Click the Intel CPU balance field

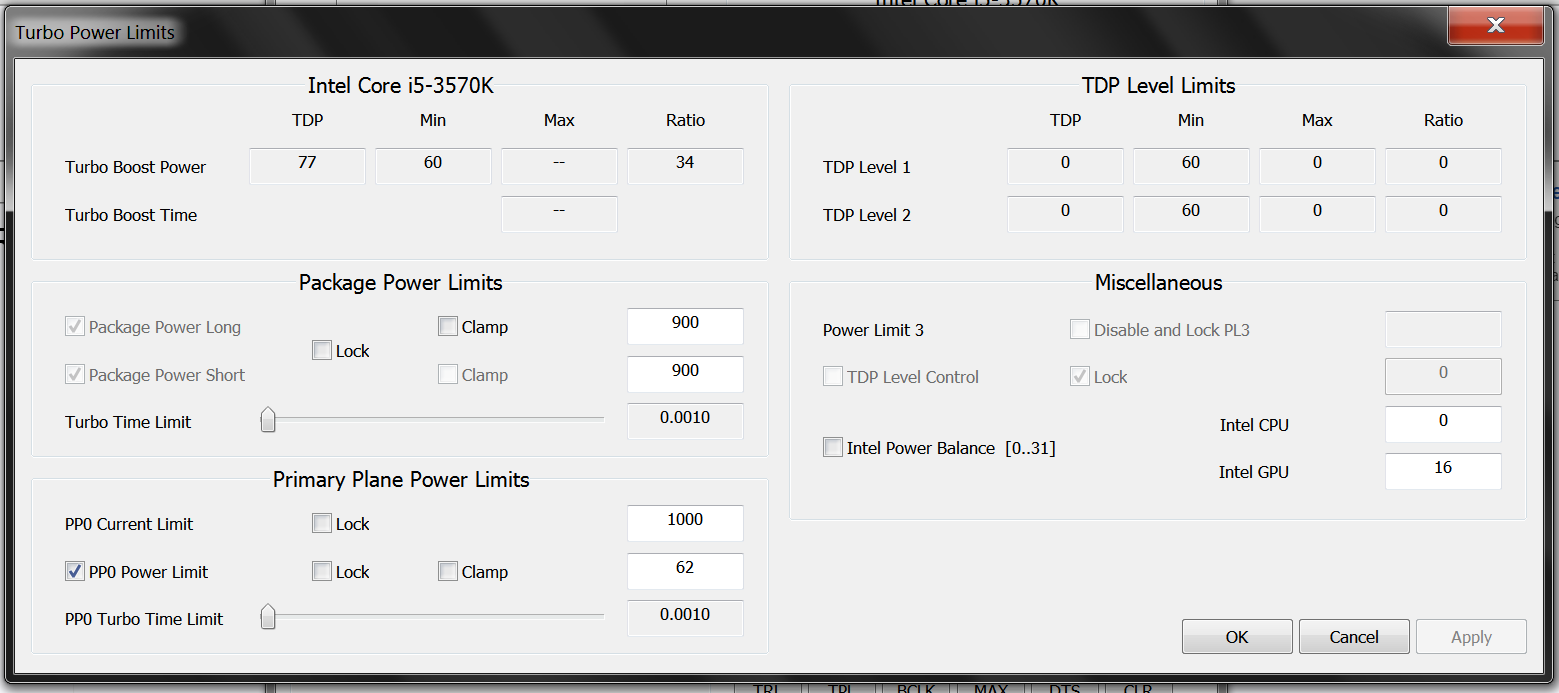coord(1443,424)
